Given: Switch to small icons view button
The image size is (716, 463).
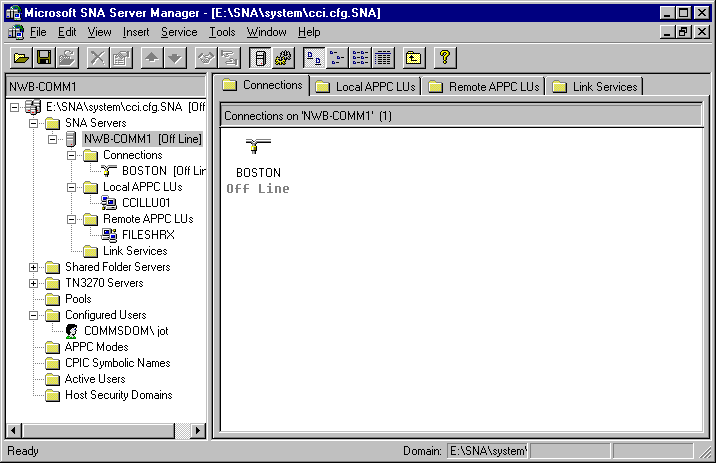Looking at the screenshot, I should 336,58.
